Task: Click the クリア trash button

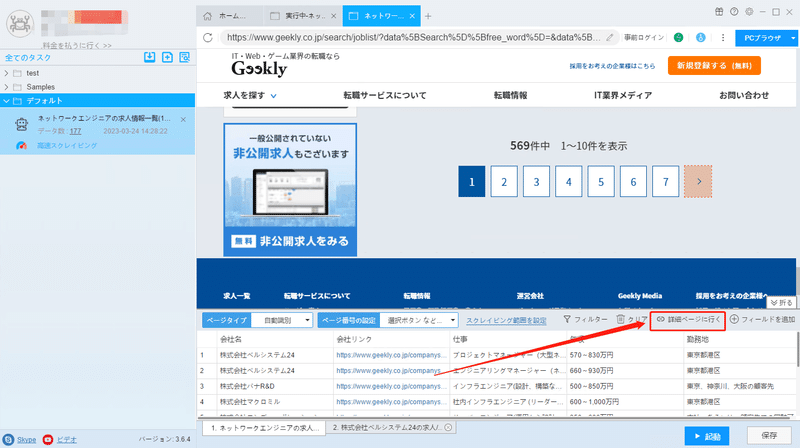Action: pos(632,319)
